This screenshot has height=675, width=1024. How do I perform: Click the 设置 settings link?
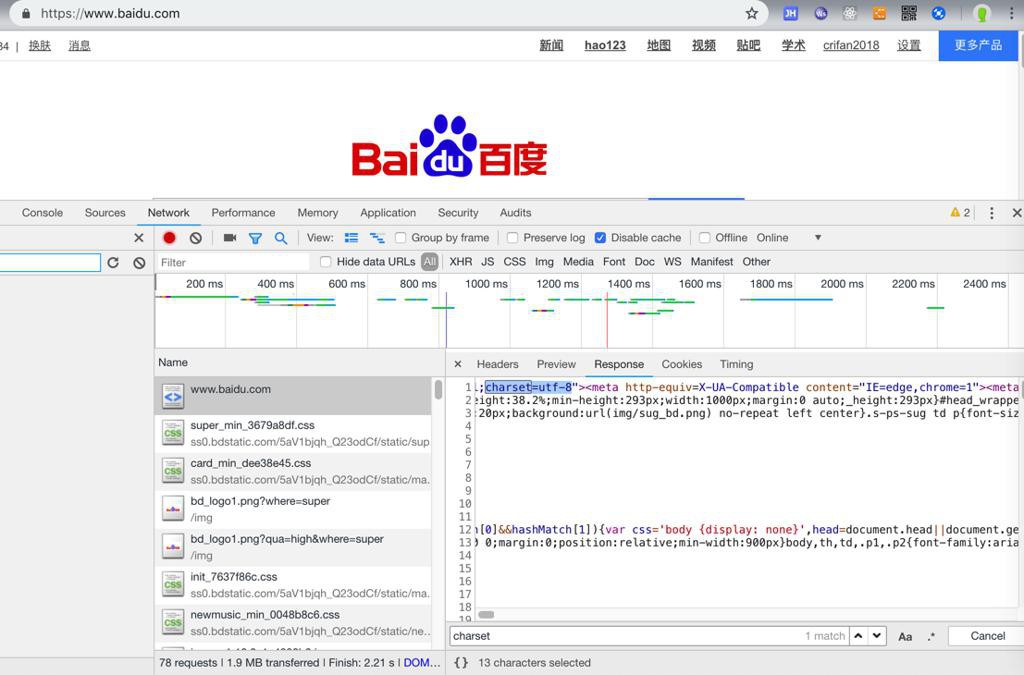point(908,45)
